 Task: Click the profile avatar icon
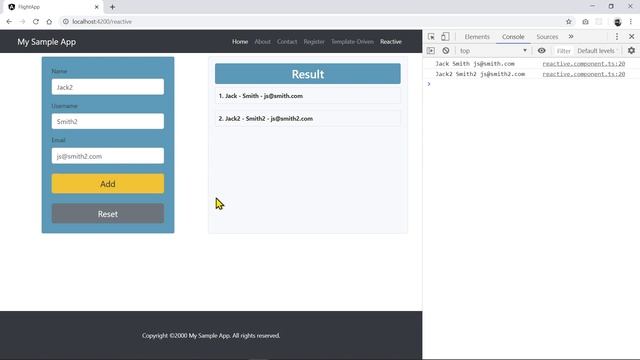coord(618,22)
